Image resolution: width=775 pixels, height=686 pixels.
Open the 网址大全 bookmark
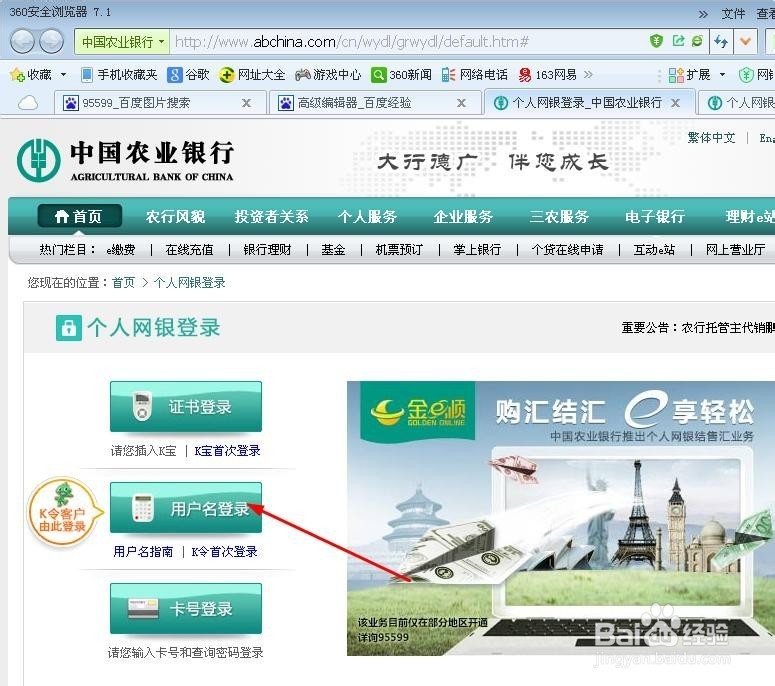[x=252, y=75]
